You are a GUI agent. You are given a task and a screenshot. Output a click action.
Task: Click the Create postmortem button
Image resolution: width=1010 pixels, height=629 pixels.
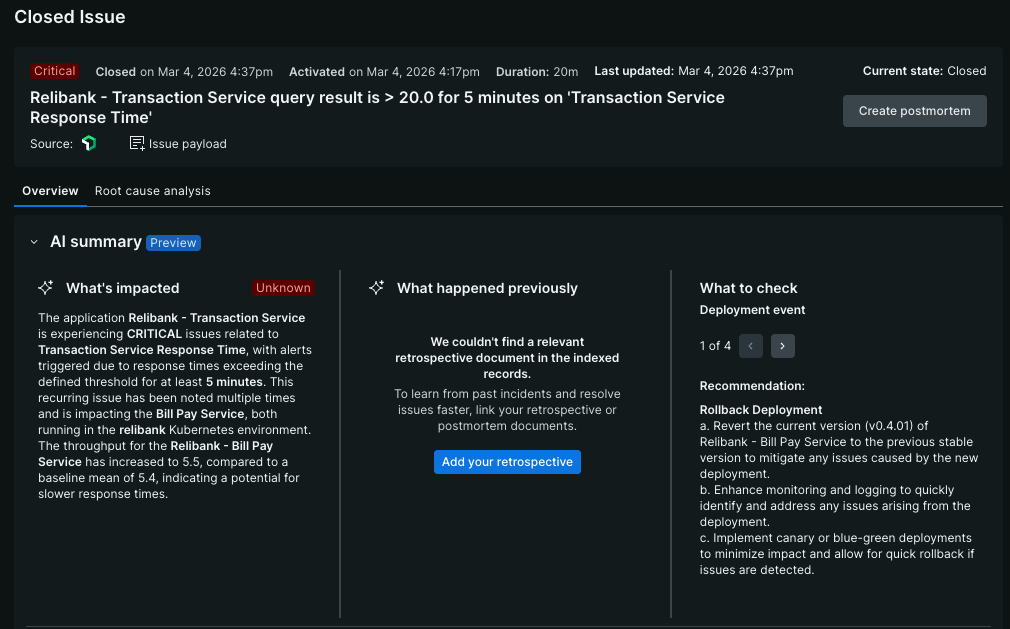(x=914, y=111)
